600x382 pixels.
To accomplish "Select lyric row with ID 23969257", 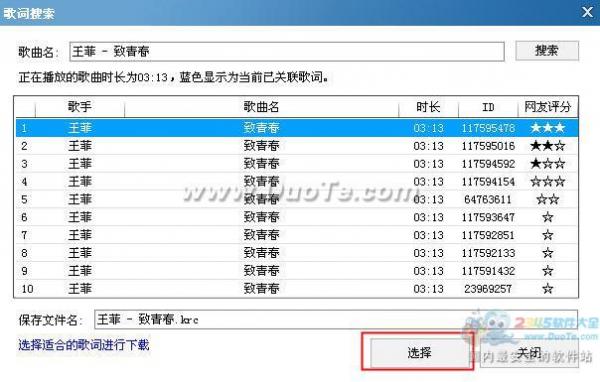I will pyautogui.click(x=297, y=289).
